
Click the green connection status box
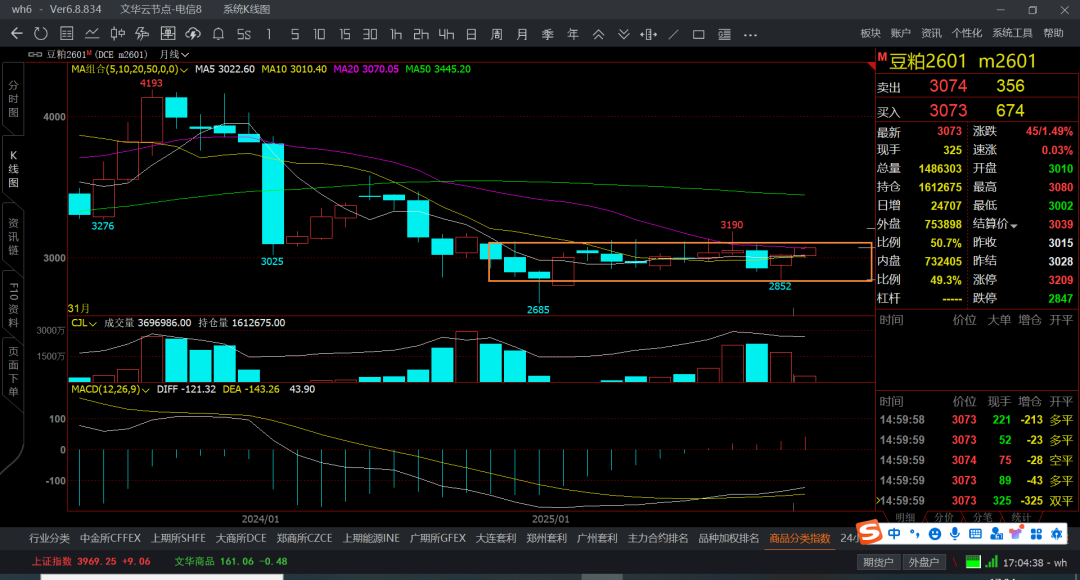[973, 562]
